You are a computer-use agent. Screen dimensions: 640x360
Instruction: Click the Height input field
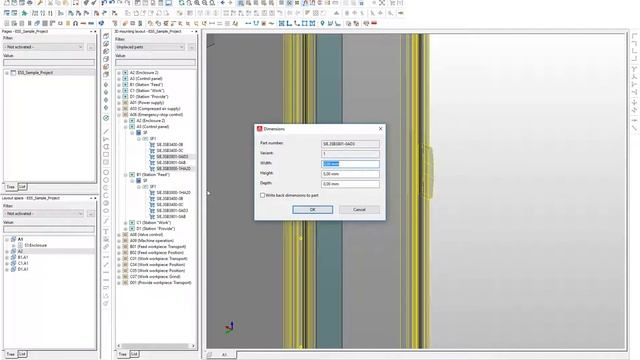point(350,174)
